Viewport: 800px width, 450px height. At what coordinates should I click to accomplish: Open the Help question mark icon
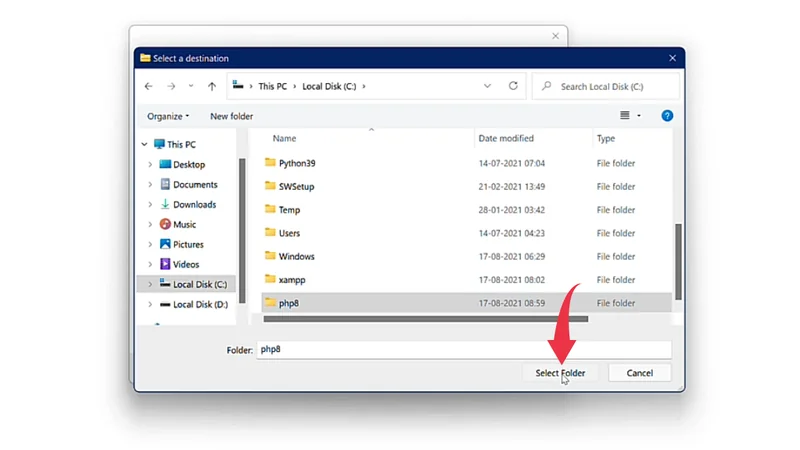(x=667, y=116)
